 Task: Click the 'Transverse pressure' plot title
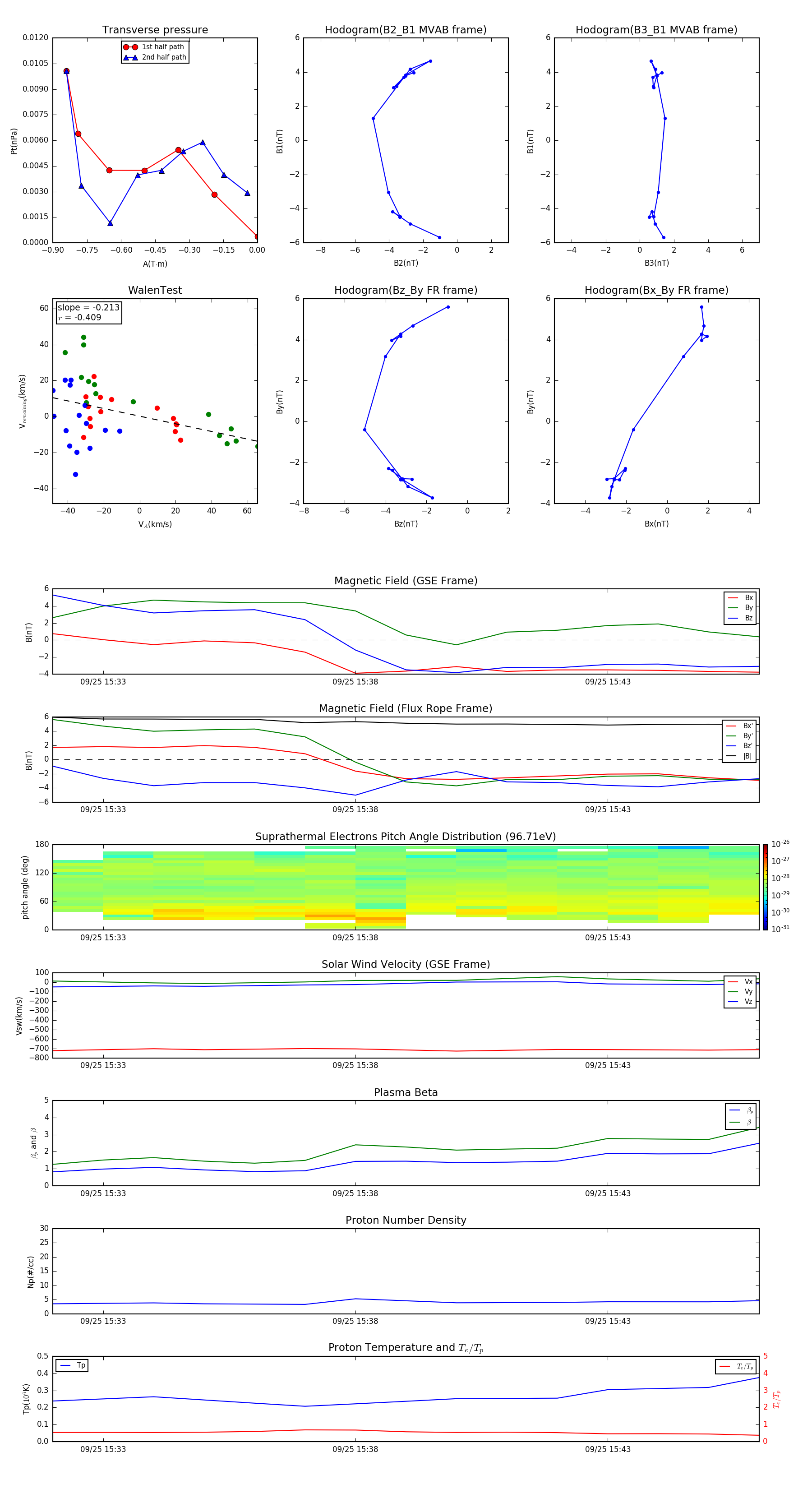pos(155,30)
